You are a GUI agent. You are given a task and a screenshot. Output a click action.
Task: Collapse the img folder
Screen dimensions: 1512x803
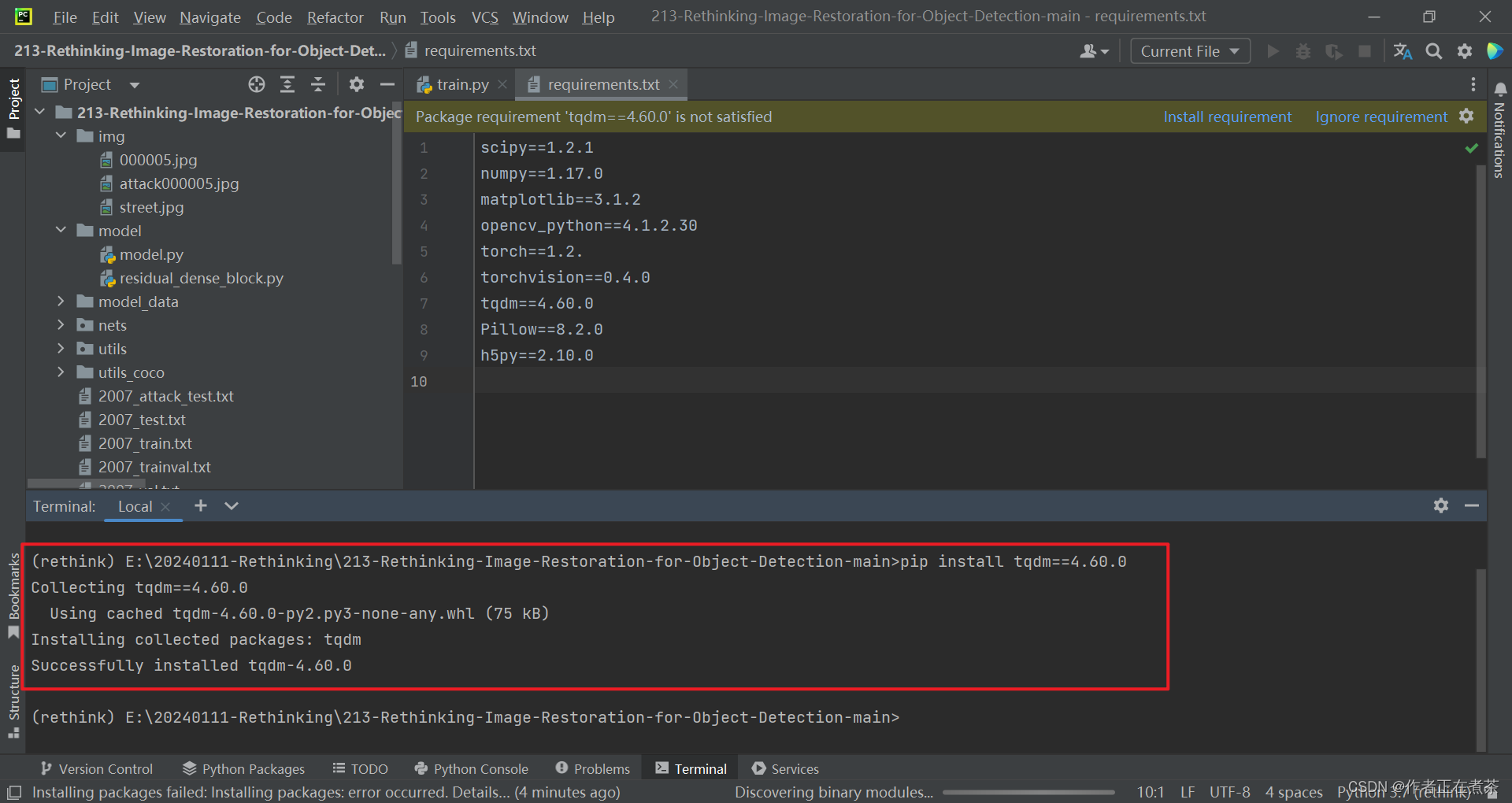coord(61,136)
